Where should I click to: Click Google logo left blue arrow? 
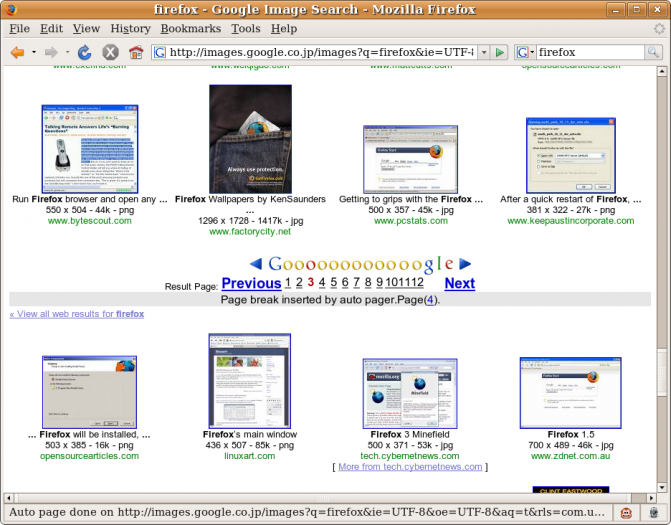[x=256, y=264]
